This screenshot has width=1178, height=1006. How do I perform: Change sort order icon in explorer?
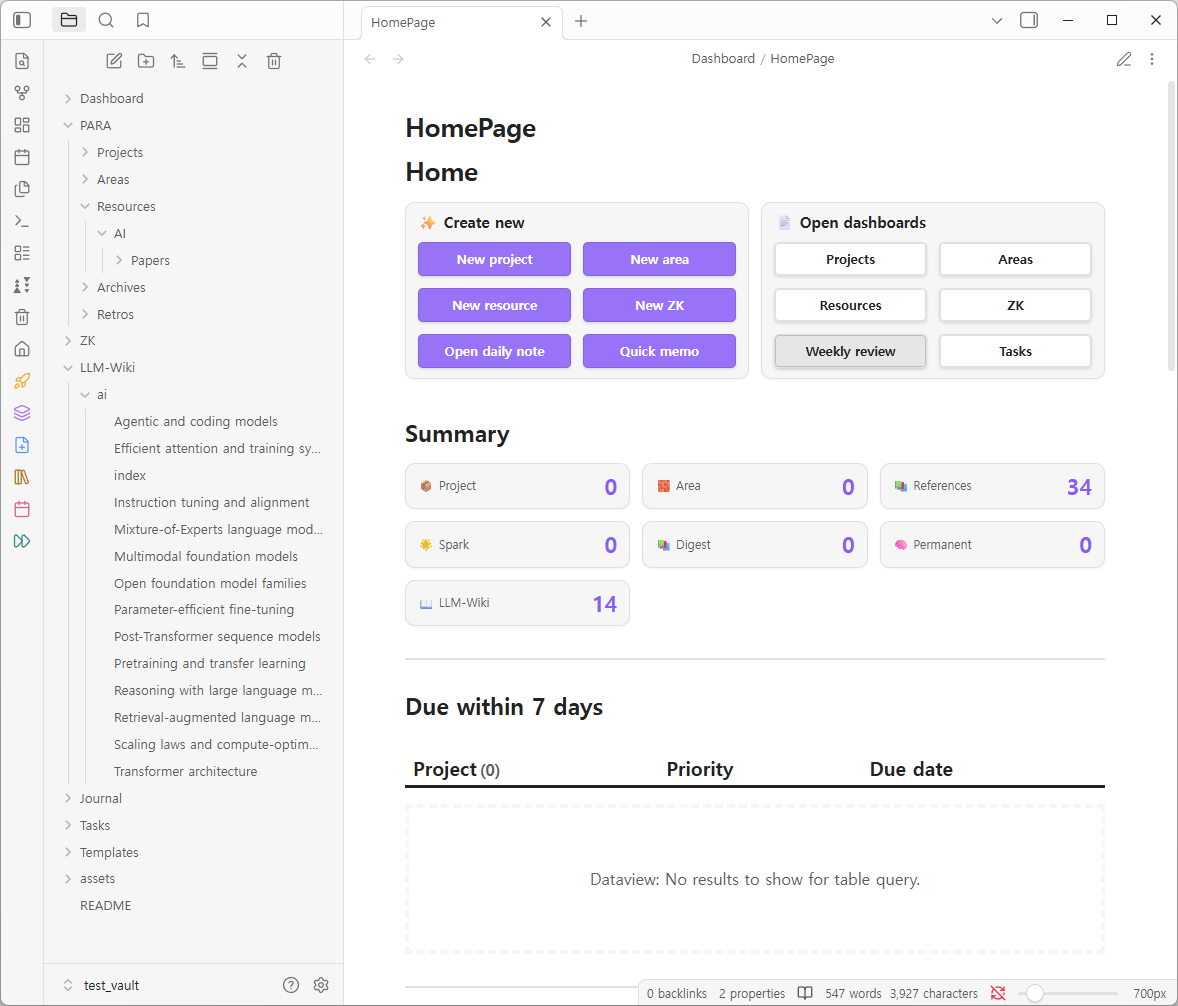point(178,62)
